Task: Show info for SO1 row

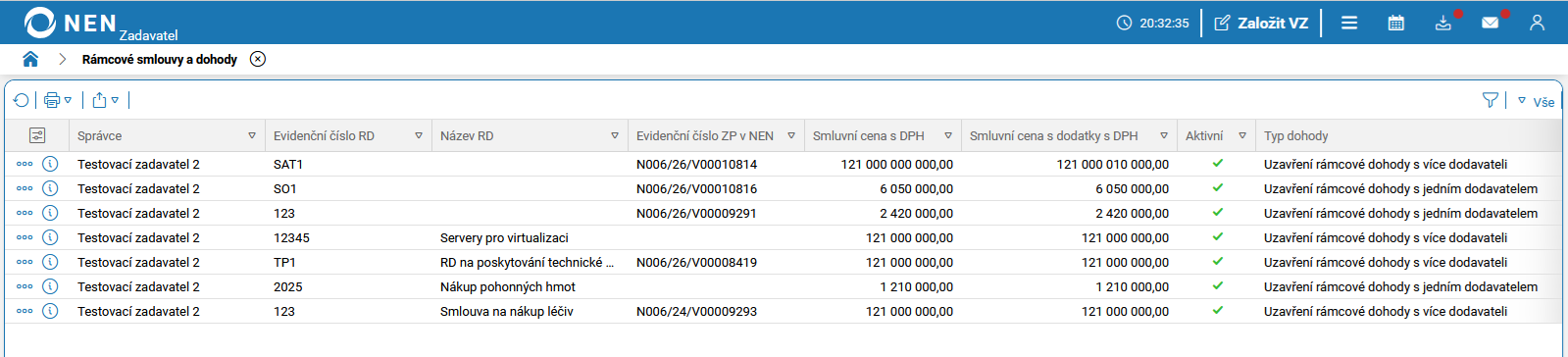Action: 50,188
